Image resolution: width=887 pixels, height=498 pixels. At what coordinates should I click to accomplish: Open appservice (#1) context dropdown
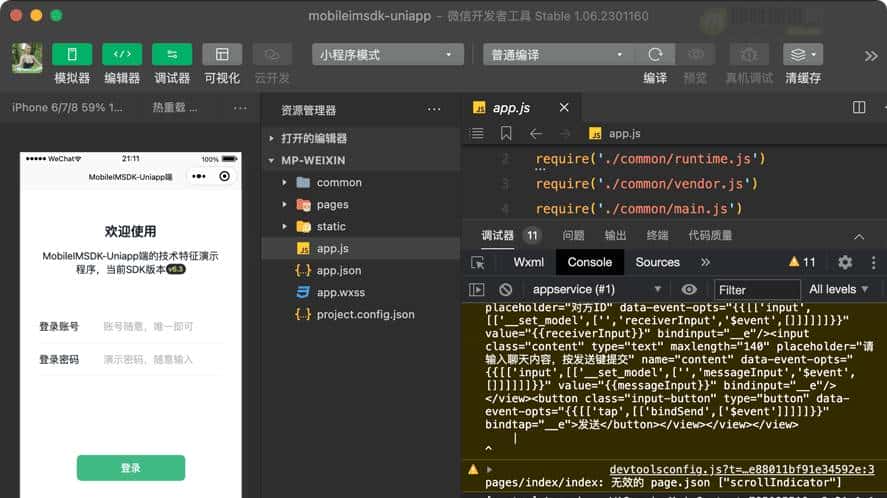(596, 290)
